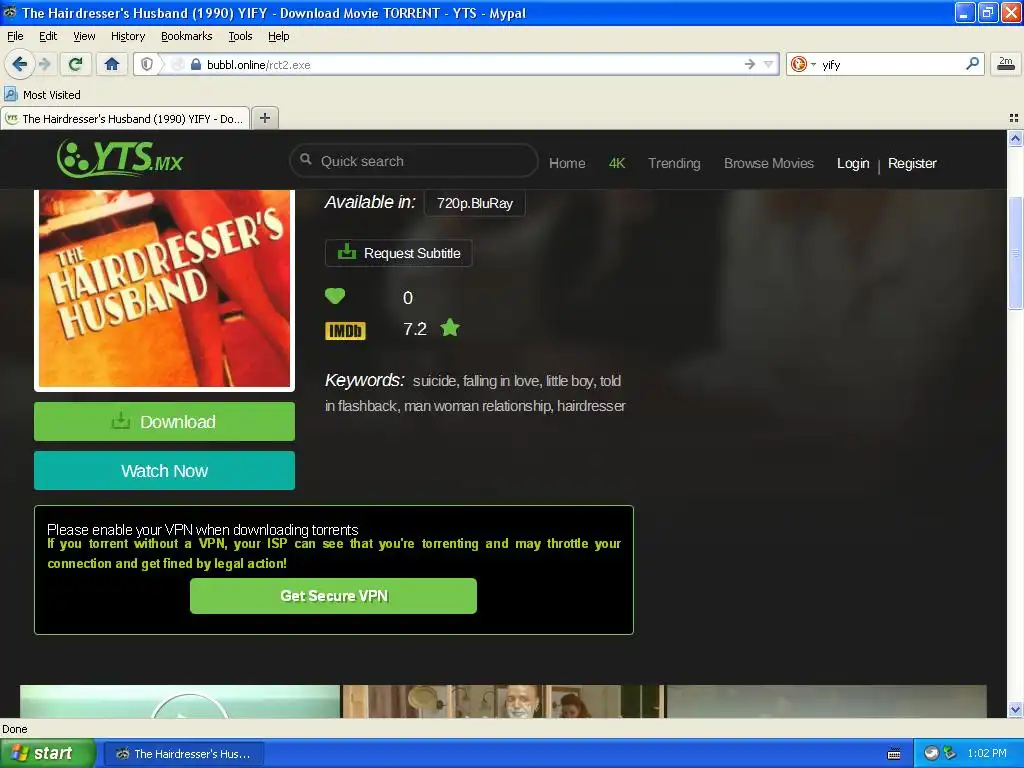Screen dimensions: 1024x768
Task: Click the Login link
Action: pyautogui.click(x=853, y=163)
